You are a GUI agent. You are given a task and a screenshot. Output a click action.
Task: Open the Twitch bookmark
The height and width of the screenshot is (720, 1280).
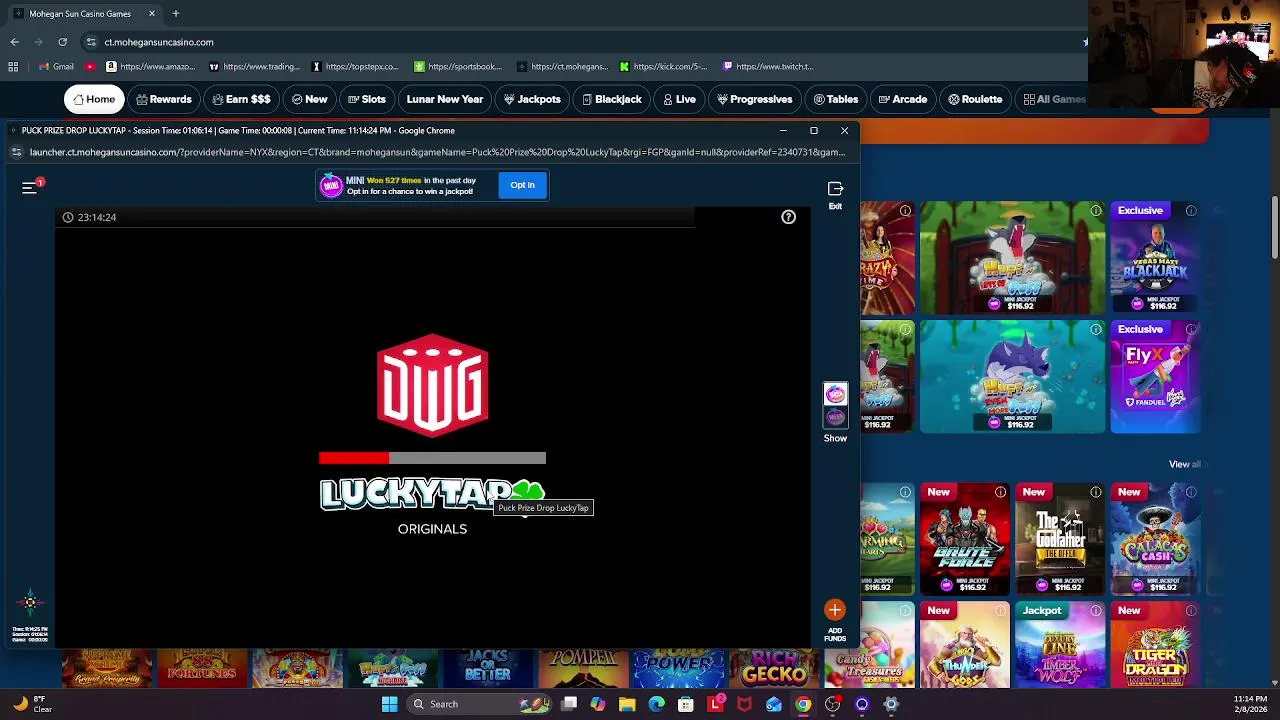click(x=768, y=67)
